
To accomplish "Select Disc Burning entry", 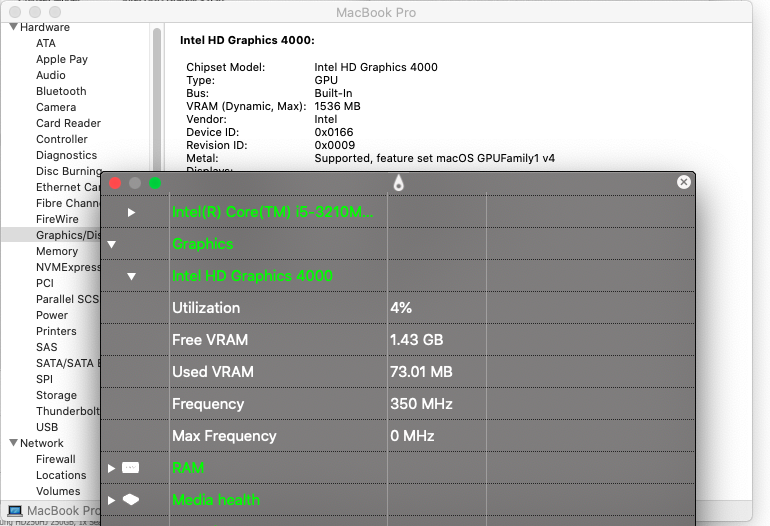I will [69, 171].
